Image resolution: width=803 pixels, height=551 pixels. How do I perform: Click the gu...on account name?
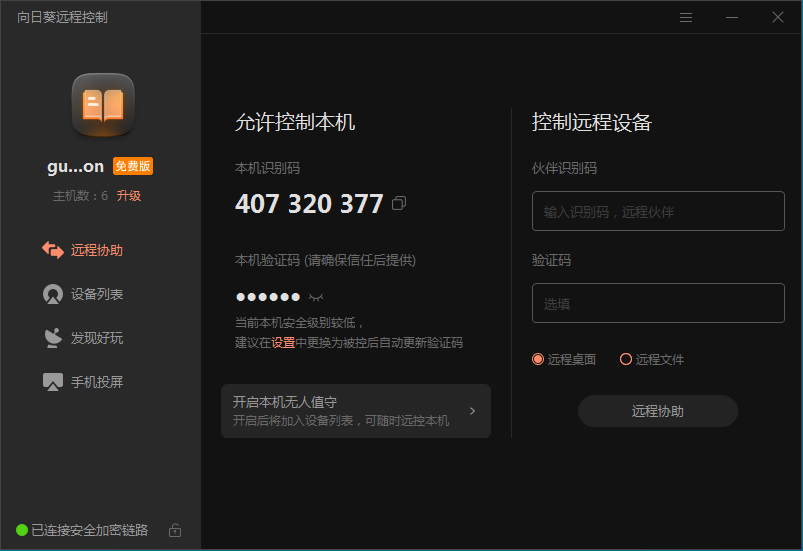pyautogui.click(x=75, y=166)
